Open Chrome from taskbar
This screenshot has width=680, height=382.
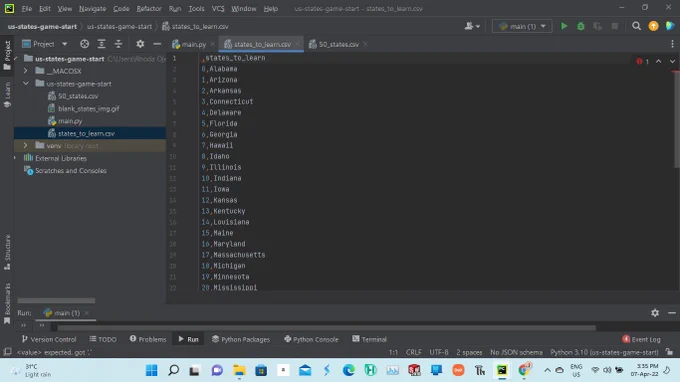(x=524, y=370)
